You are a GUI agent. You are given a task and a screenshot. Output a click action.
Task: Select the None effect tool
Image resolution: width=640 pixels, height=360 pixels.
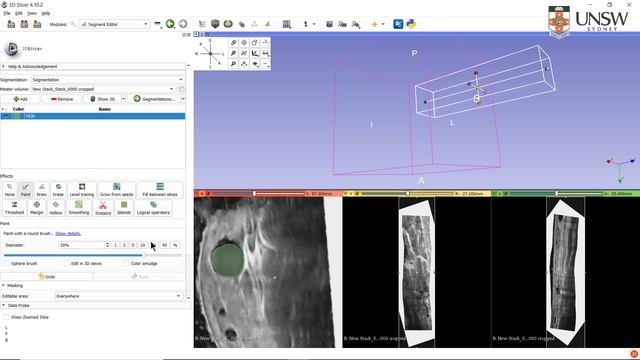pyautogui.click(x=9, y=190)
